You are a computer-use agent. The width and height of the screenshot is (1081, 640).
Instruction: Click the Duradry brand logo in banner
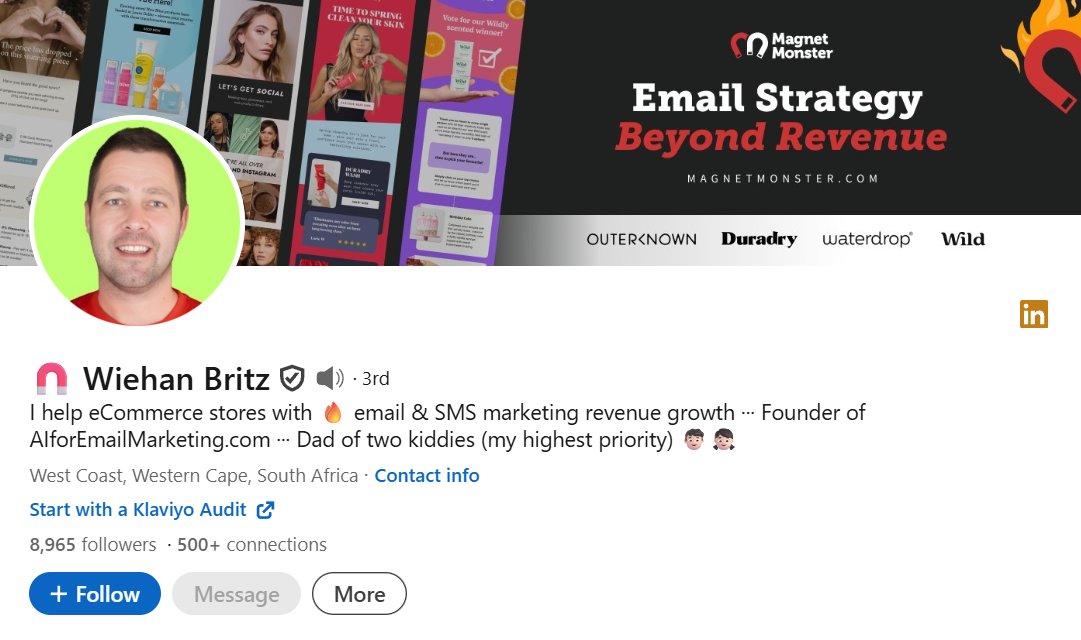pyautogui.click(x=759, y=239)
